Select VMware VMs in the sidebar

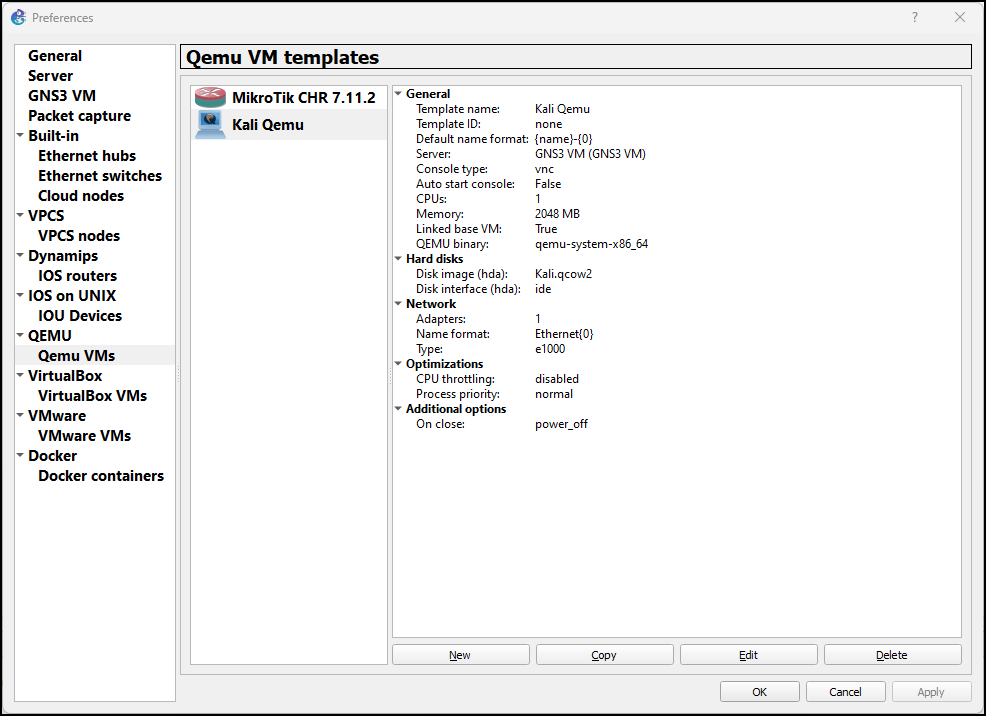pyautogui.click(x=84, y=436)
